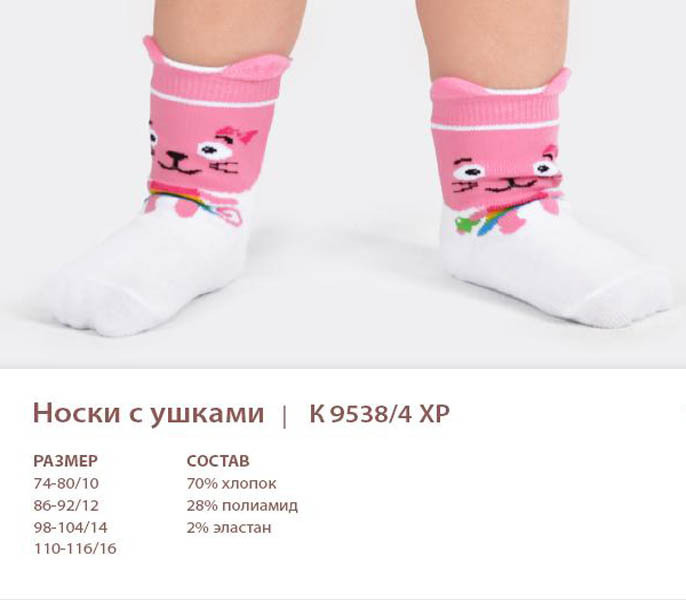
Task: Click the rainbow pattern on right sock
Action: [x=492, y=221]
